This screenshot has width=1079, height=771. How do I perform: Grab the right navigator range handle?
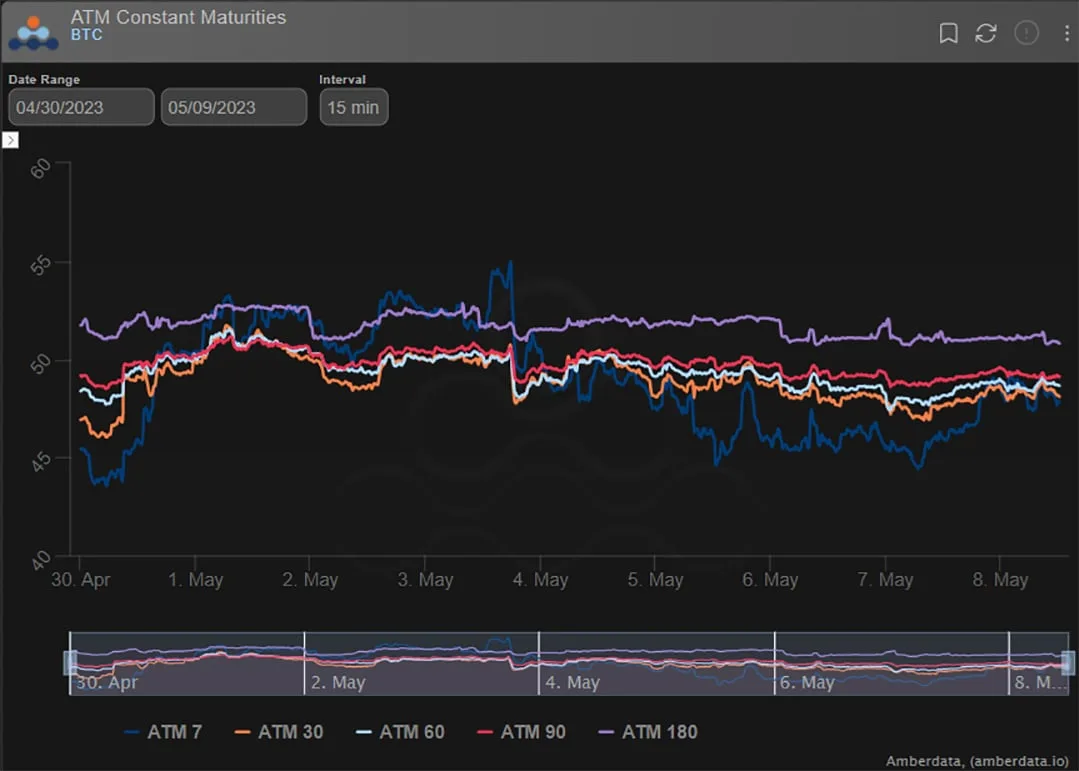(1068, 663)
